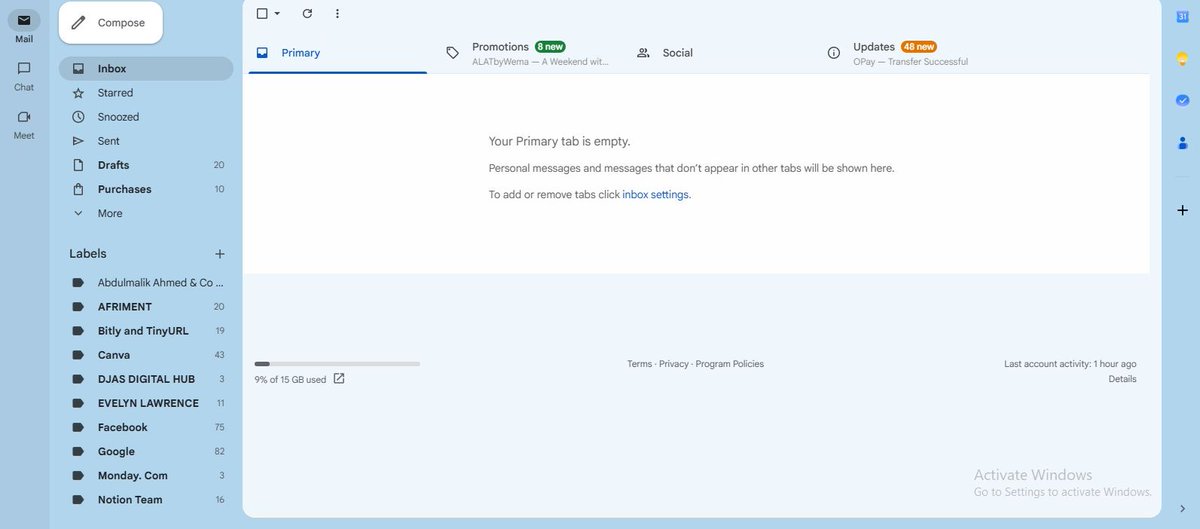Open Google Contacts side panel icon
Screen dimensions: 1200x529
[x=1182, y=143]
